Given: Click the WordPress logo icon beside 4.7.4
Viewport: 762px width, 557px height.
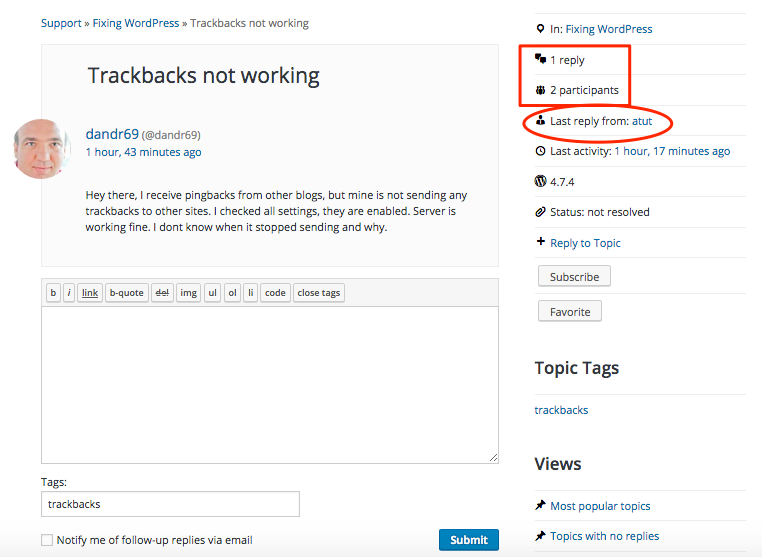Looking at the screenshot, I should (x=540, y=181).
